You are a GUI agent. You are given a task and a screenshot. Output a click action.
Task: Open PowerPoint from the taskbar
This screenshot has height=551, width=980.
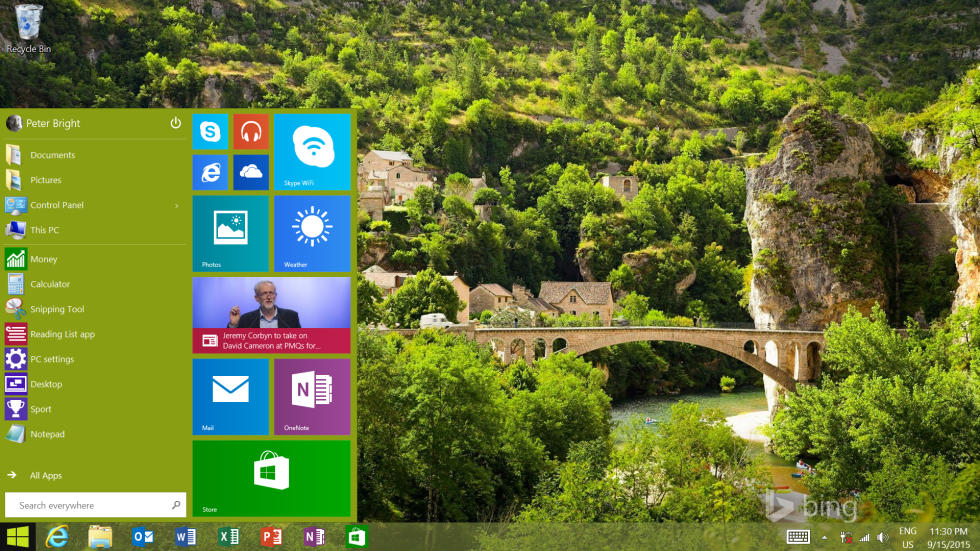[271, 537]
